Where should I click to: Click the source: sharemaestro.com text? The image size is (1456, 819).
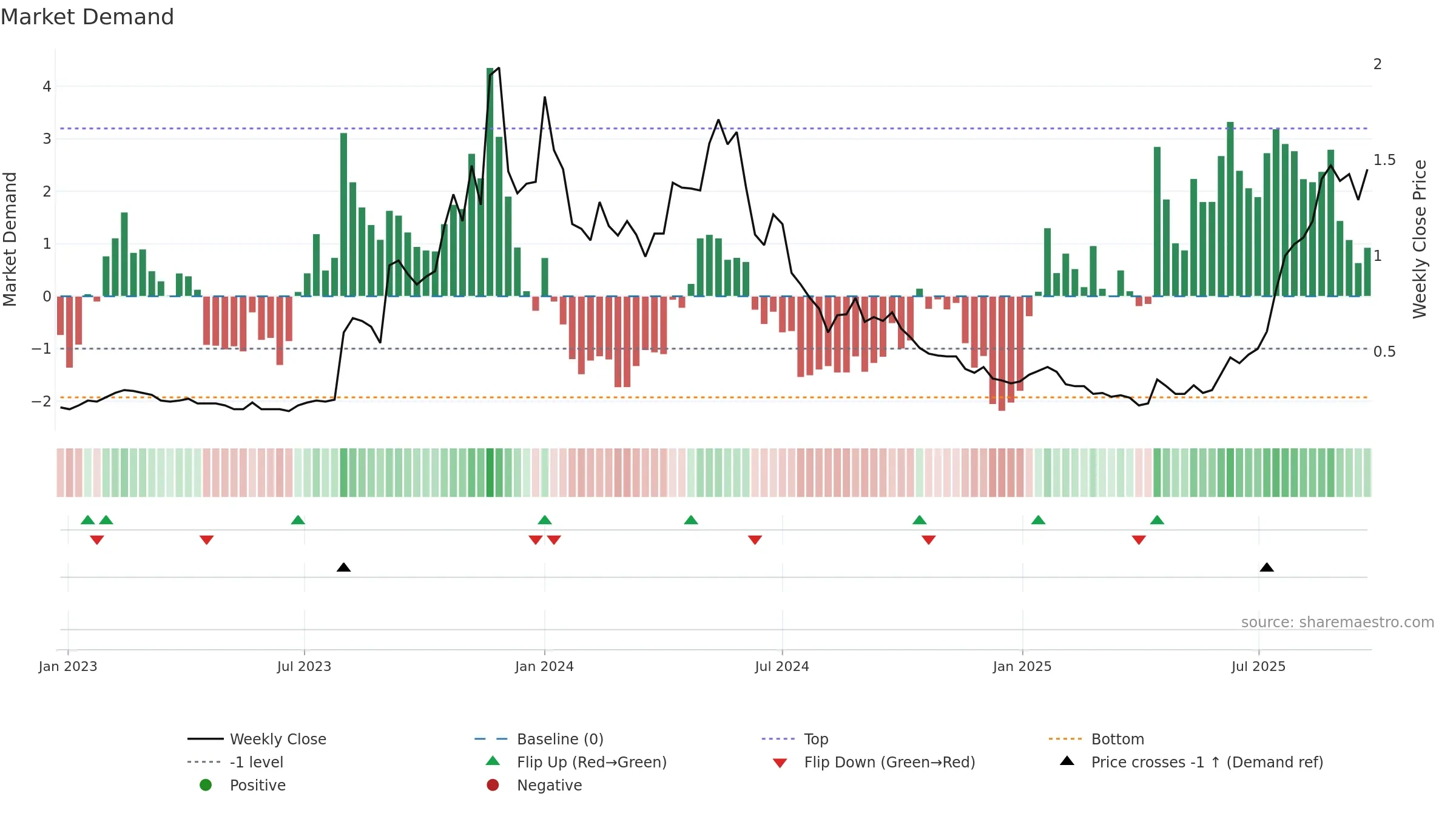(1338, 622)
